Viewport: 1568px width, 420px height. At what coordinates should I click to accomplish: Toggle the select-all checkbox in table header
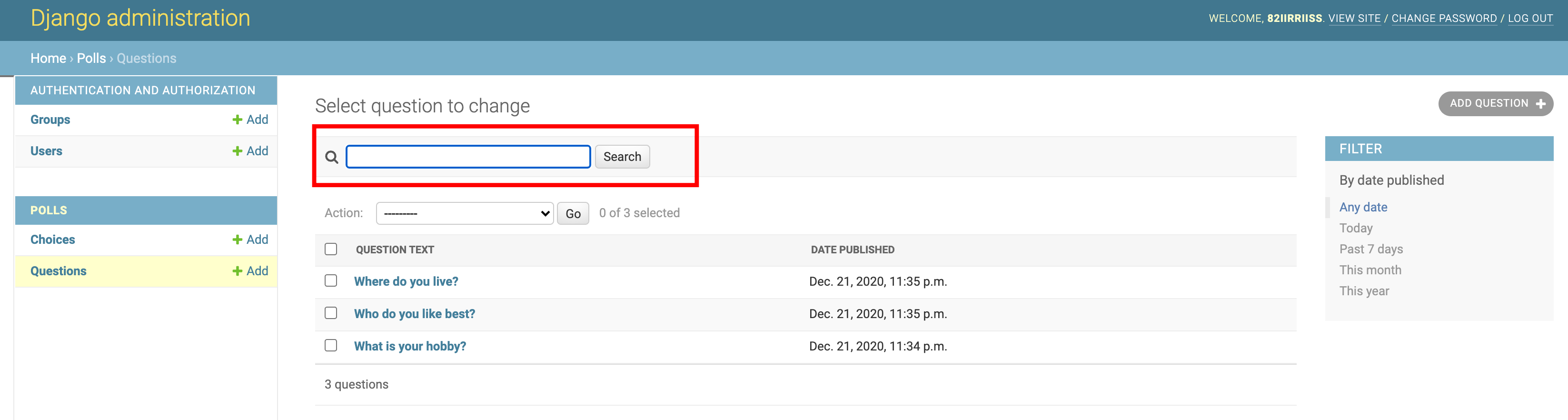pos(330,249)
